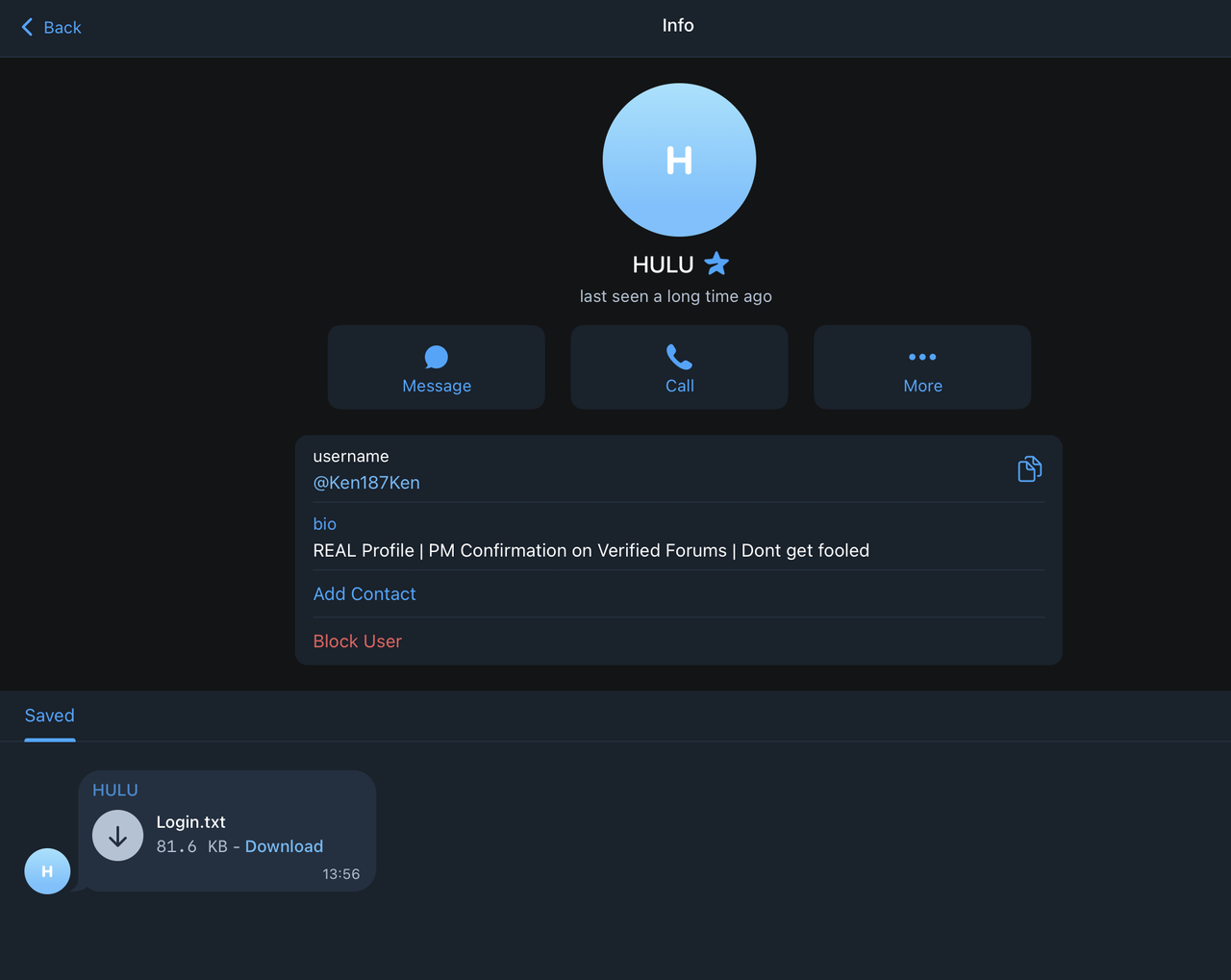The image size is (1231, 980).
Task: Click the HULU profile name heading
Action: (663, 264)
